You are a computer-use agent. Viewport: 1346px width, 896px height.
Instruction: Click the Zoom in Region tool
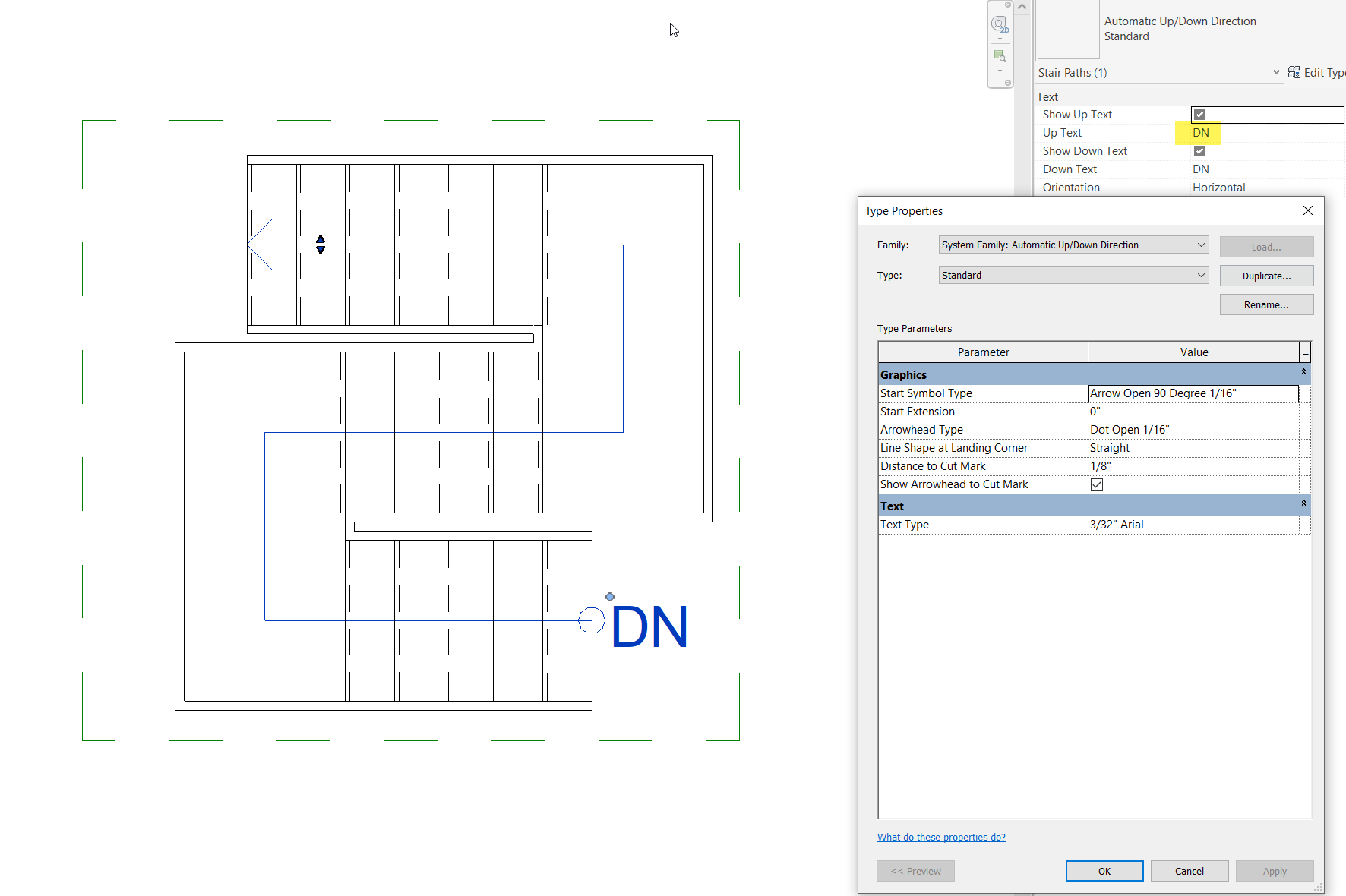[x=1000, y=56]
